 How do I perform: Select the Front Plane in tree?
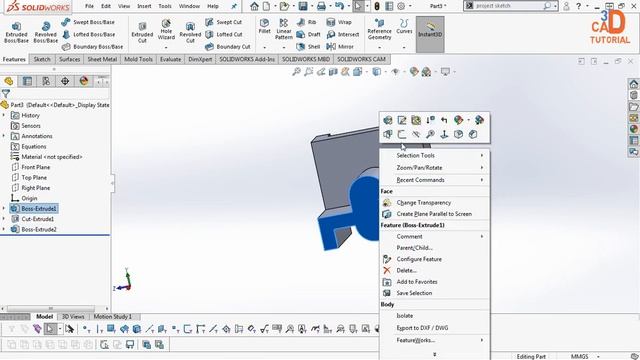31,167
